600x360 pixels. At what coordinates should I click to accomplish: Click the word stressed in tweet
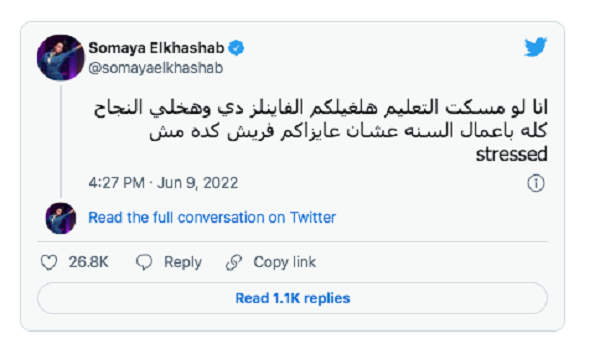(x=512, y=155)
